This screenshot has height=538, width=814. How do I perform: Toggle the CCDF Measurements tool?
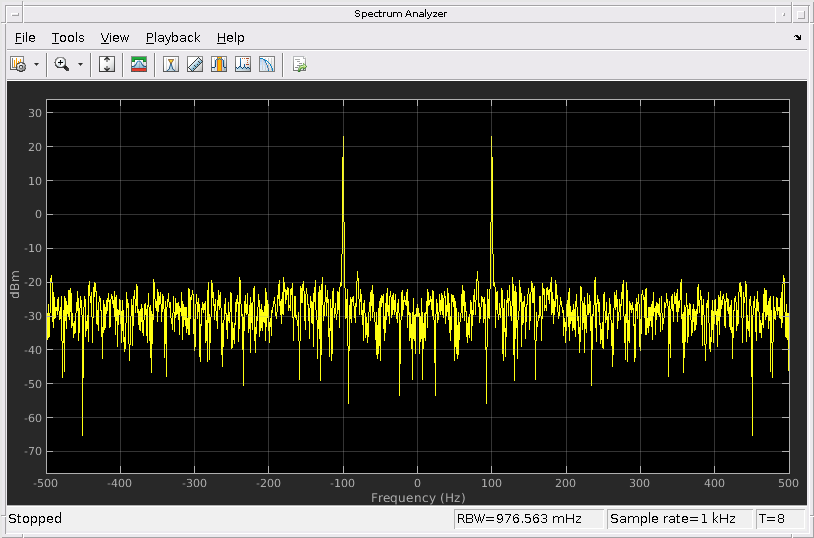tap(267, 64)
